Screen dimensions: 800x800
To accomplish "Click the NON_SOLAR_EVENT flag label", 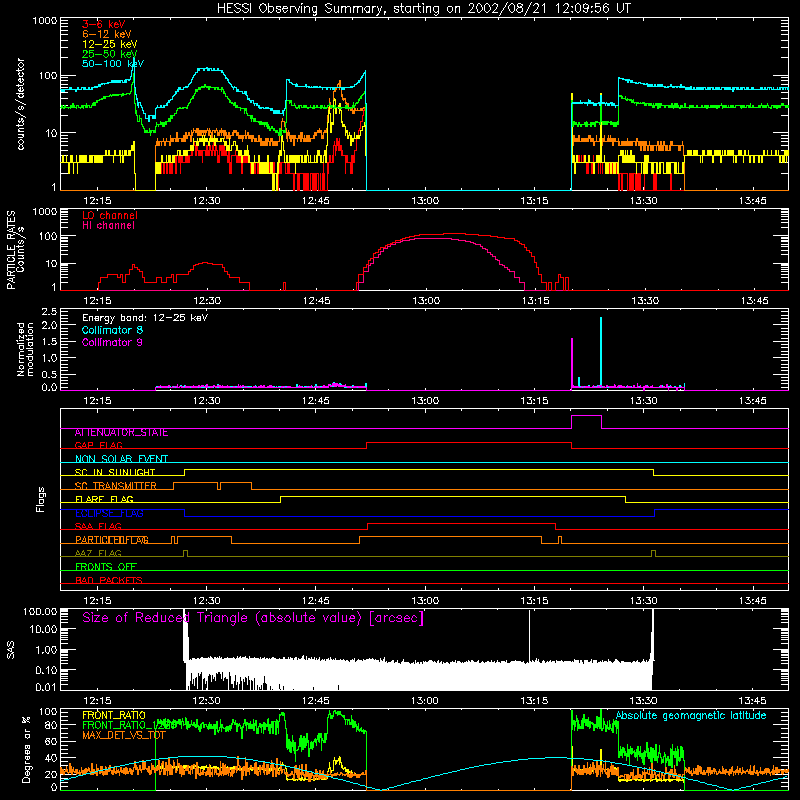I will pyautogui.click(x=121, y=459).
